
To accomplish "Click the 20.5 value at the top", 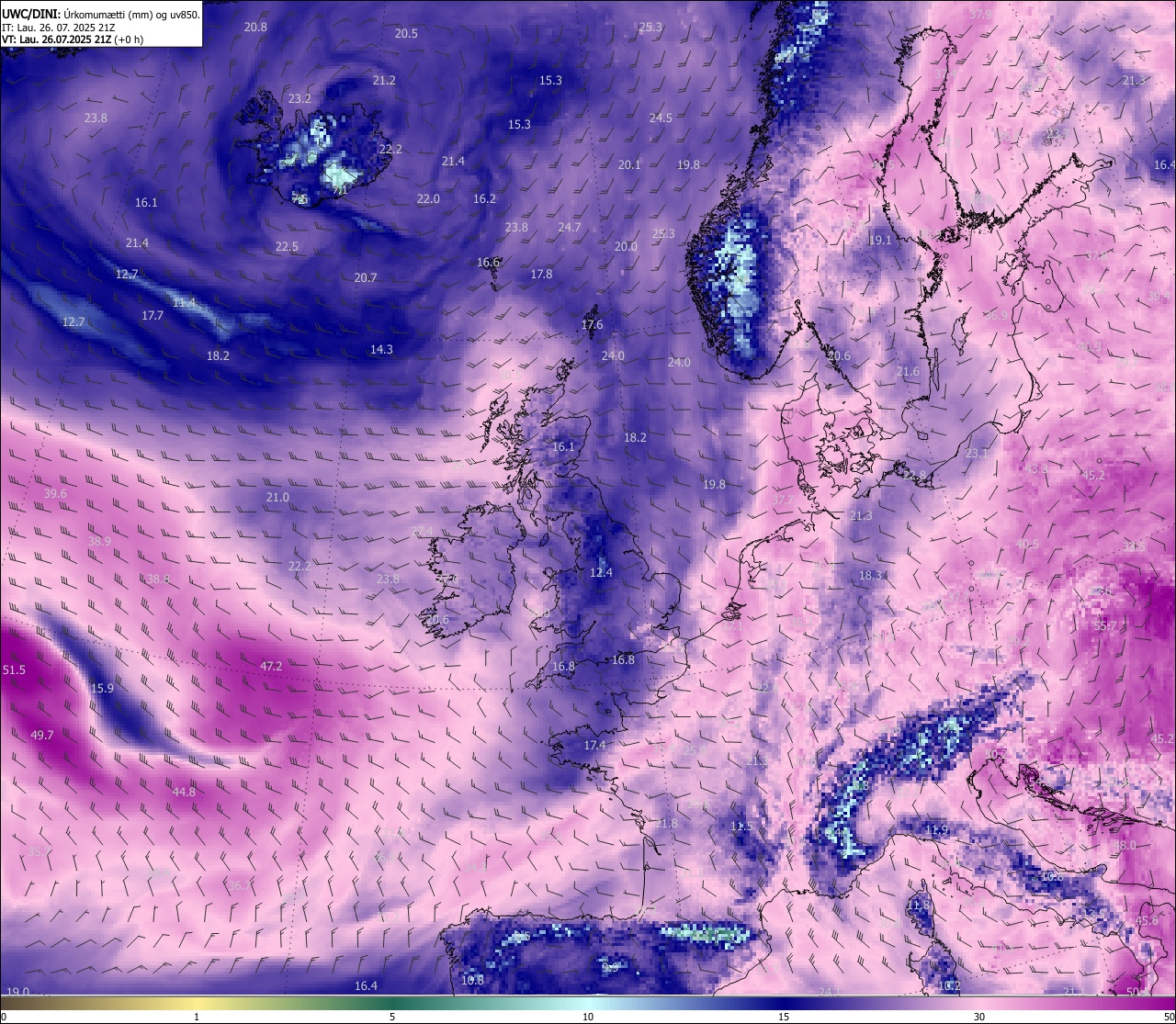I will click(406, 33).
